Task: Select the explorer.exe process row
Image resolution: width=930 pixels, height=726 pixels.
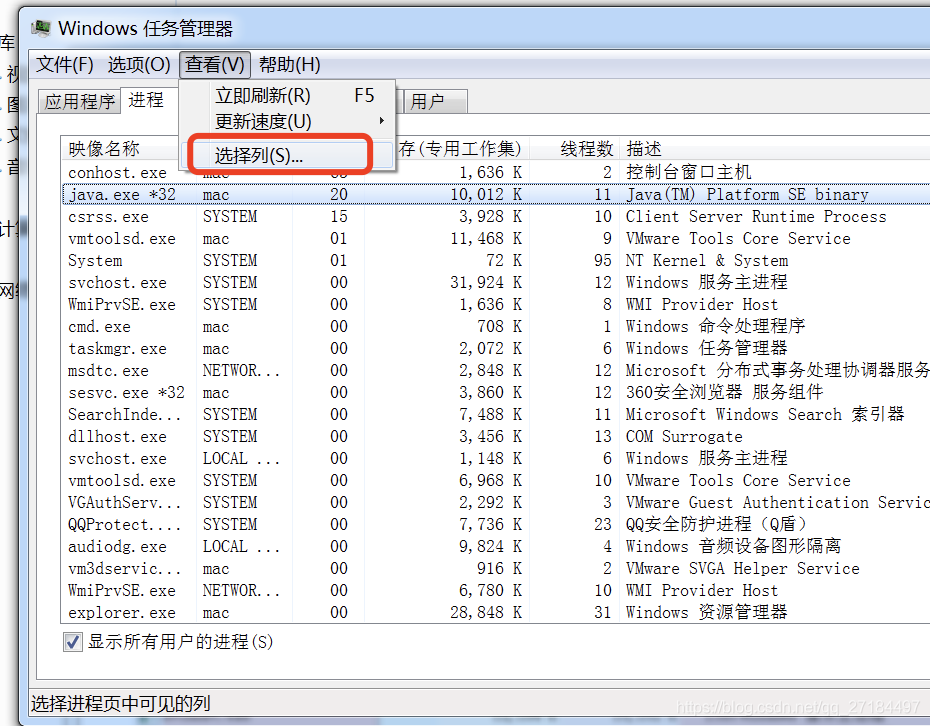Action: pyautogui.click(x=496, y=613)
